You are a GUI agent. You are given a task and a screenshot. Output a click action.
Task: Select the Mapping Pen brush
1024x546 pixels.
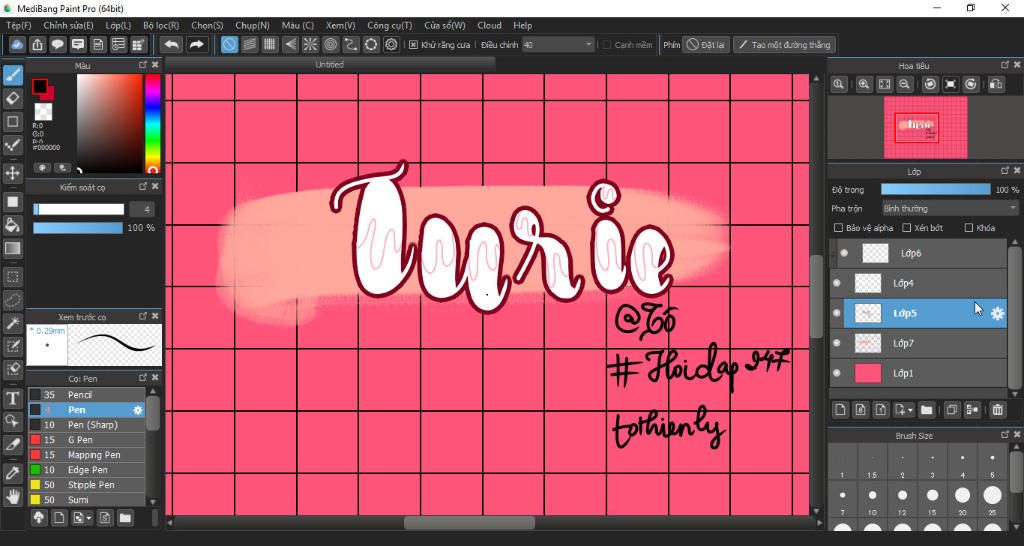(x=86, y=455)
